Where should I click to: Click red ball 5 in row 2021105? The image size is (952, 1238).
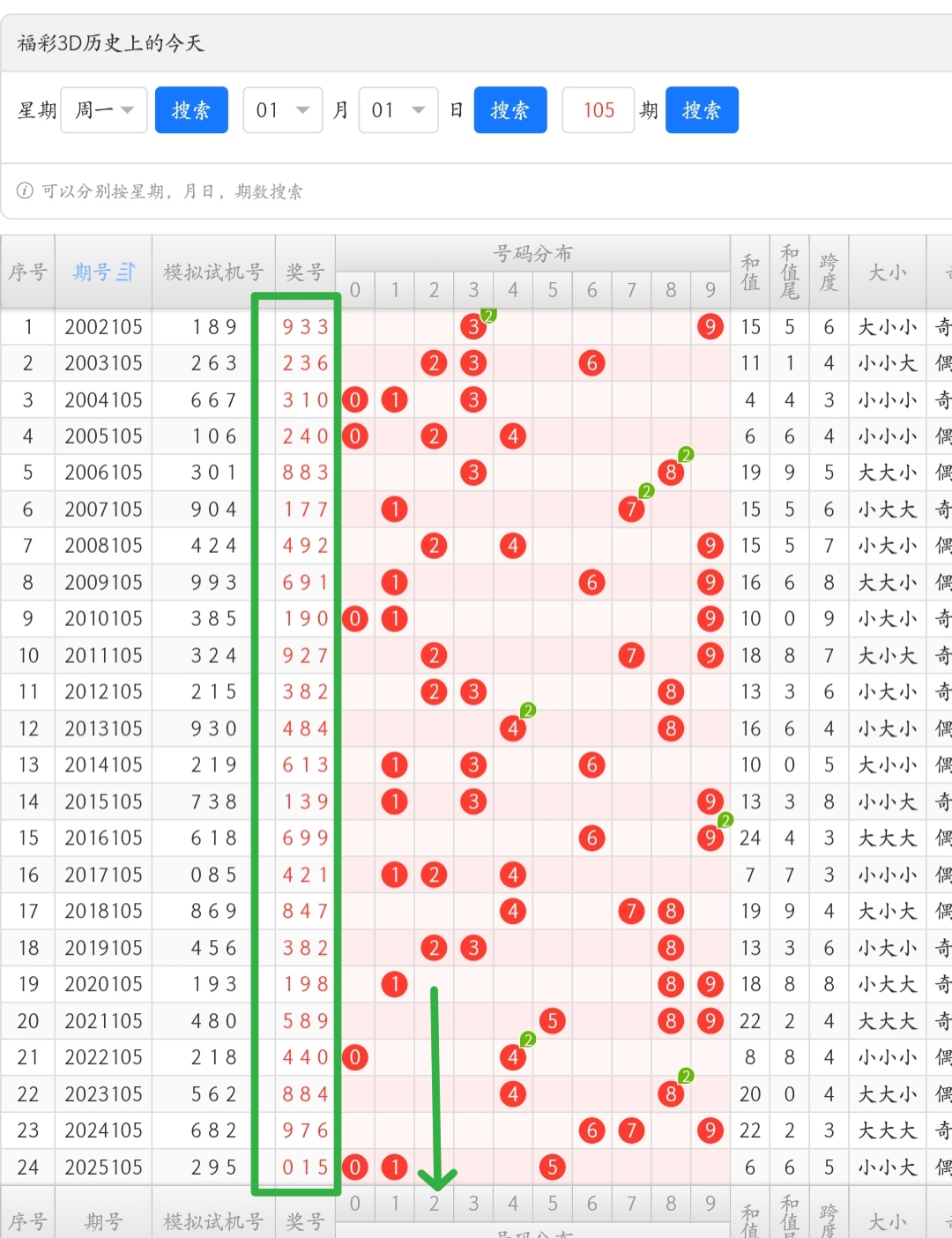552,1021
